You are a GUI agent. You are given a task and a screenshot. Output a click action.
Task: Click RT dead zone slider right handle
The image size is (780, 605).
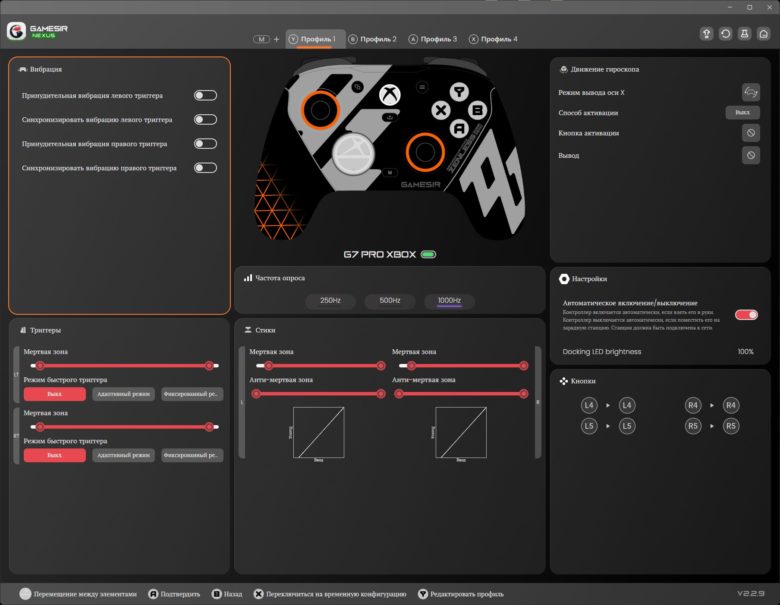coord(209,427)
